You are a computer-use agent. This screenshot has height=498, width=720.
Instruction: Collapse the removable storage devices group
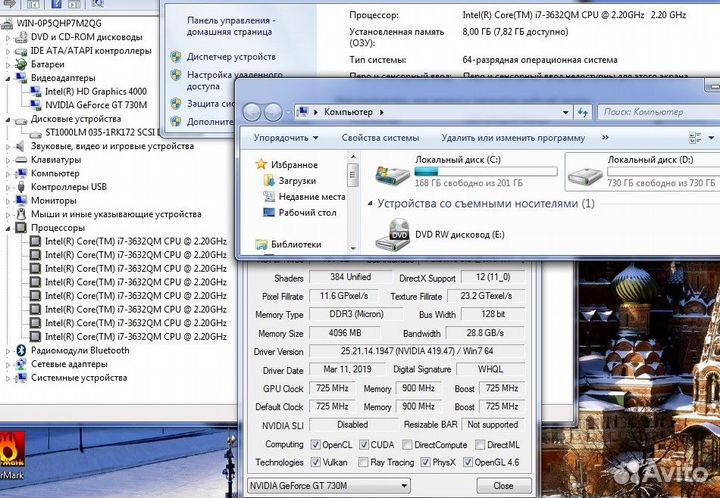click(x=370, y=203)
